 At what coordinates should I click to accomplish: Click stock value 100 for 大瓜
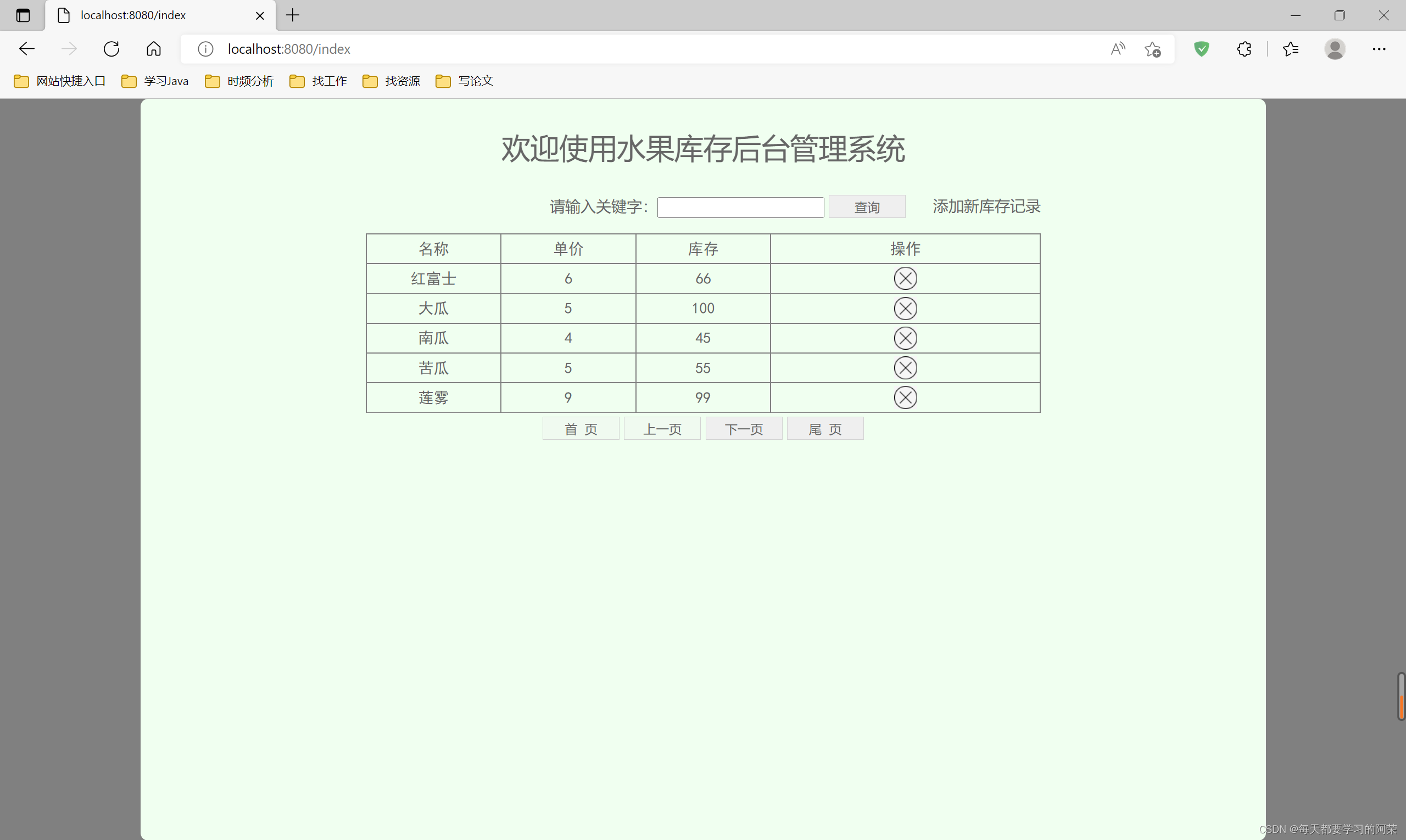[x=702, y=309]
